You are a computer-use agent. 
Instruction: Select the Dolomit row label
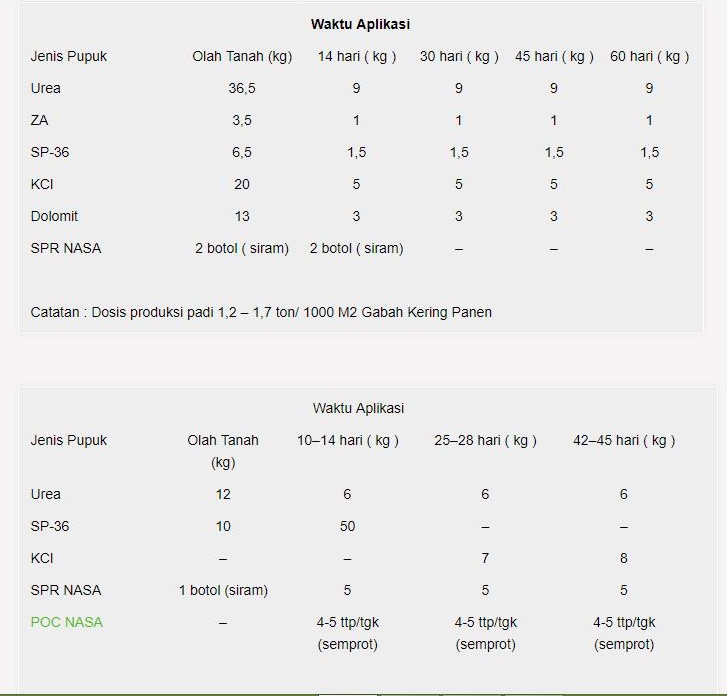point(54,216)
